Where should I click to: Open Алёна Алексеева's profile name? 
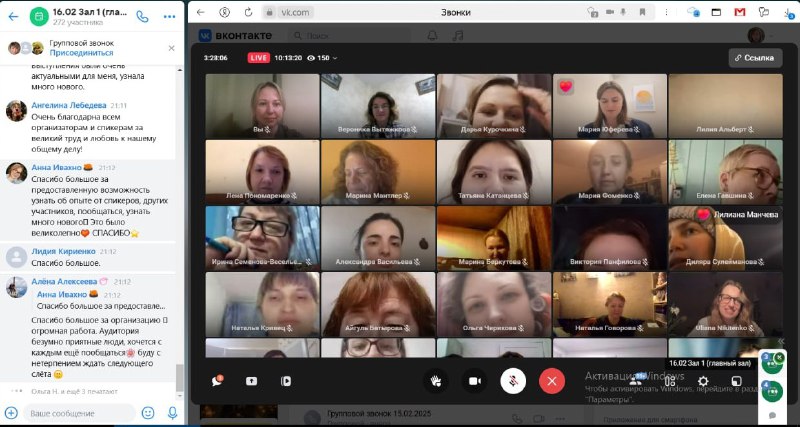click(64, 282)
